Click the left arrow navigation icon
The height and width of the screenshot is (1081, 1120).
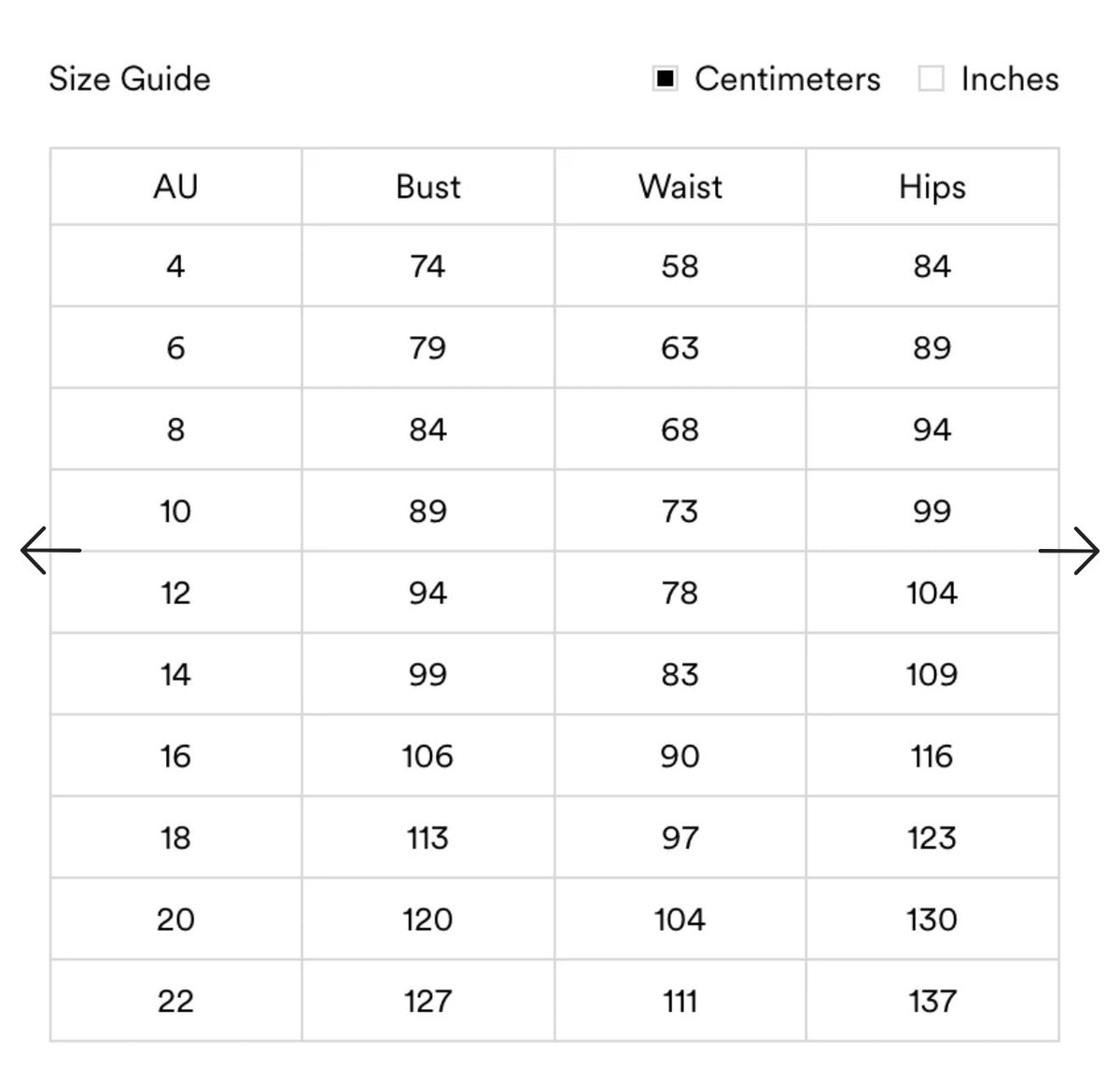tap(50, 551)
